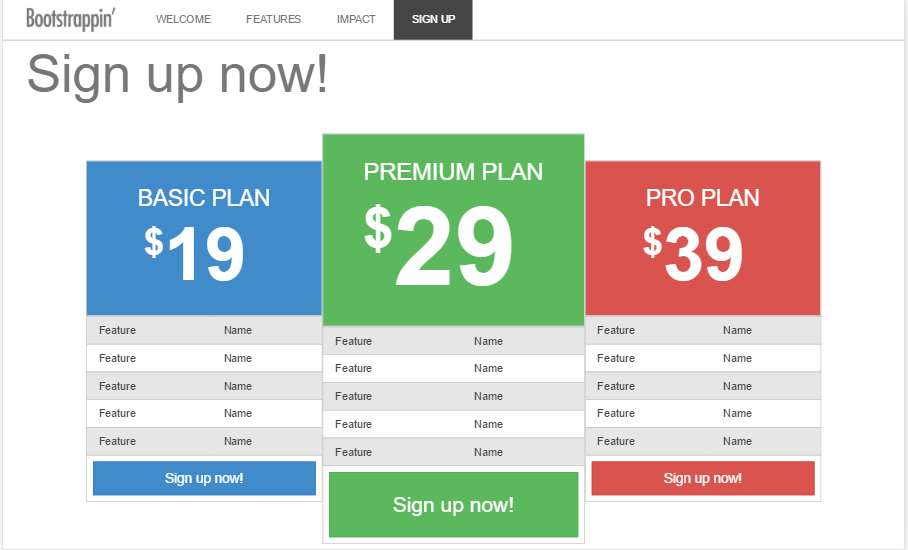Select the $29 price
908x550 pixels.
pyautogui.click(x=440, y=247)
